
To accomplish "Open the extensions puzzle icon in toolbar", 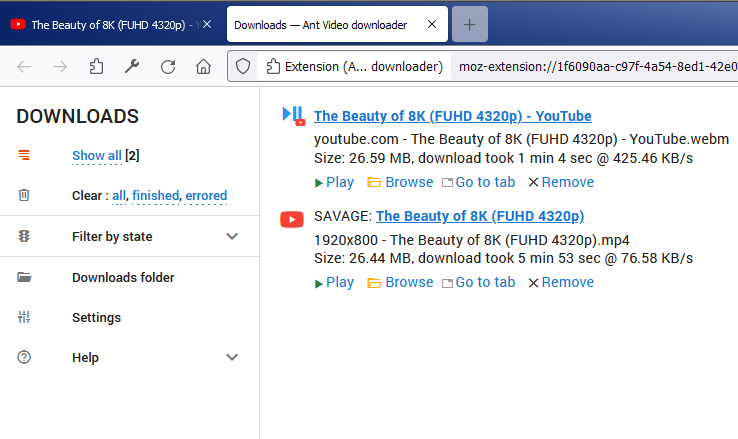I will coord(96,67).
